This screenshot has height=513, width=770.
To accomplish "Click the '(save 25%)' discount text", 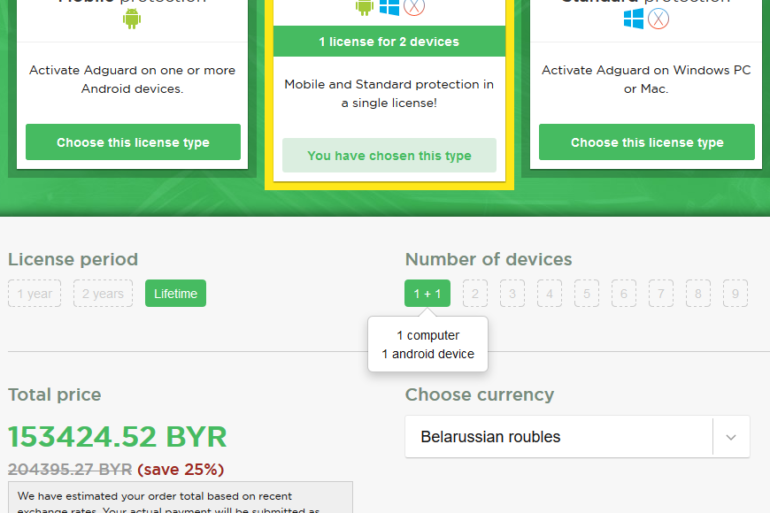I will (180, 470).
